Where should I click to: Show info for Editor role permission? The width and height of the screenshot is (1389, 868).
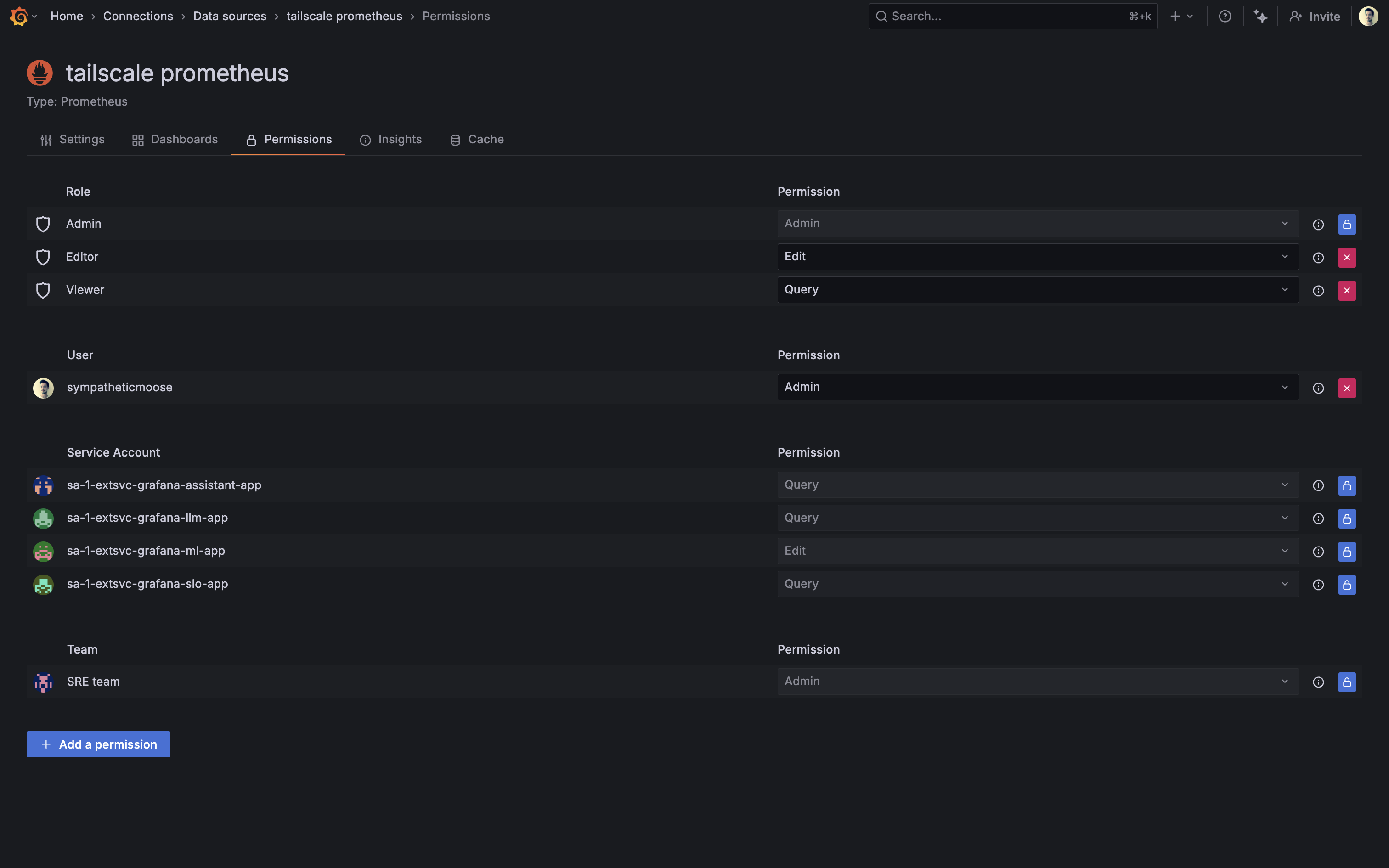tap(1318, 258)
